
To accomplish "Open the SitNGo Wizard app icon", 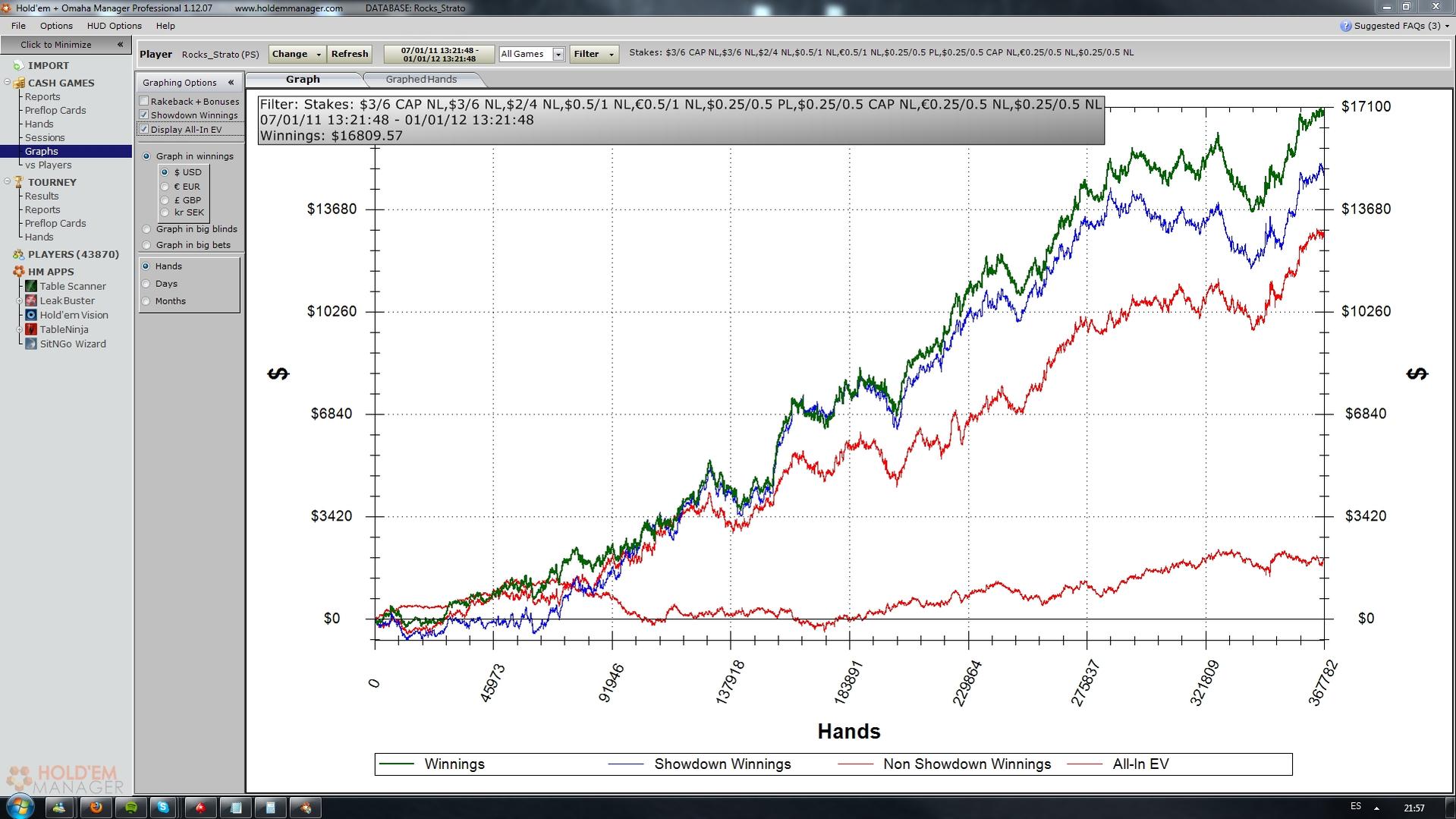I will [31, 344].
